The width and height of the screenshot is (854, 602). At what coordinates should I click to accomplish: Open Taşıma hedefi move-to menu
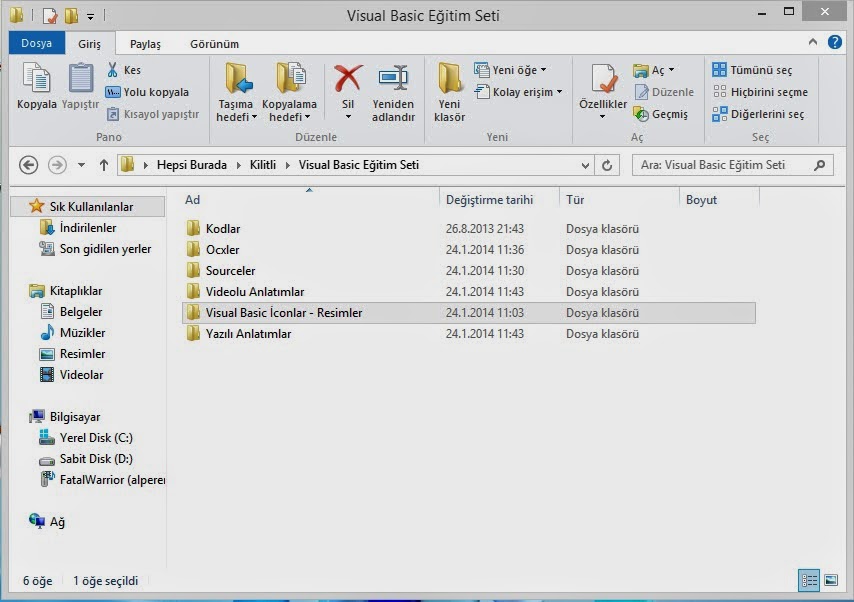coord(236,93)
